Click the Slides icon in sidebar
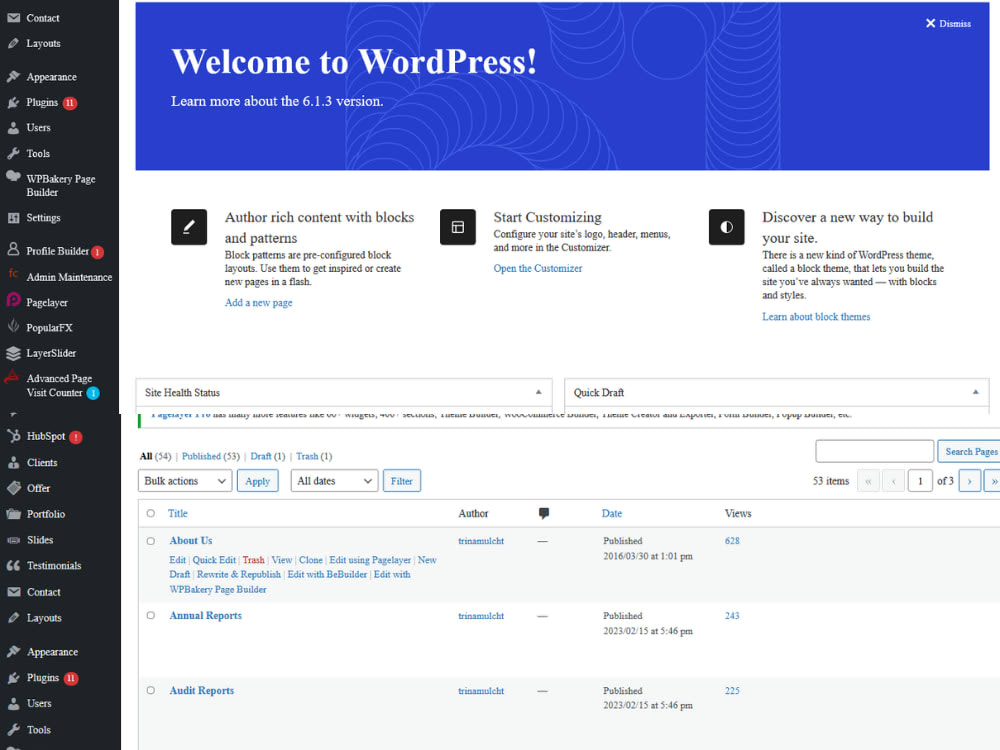 tap(13, 540)
